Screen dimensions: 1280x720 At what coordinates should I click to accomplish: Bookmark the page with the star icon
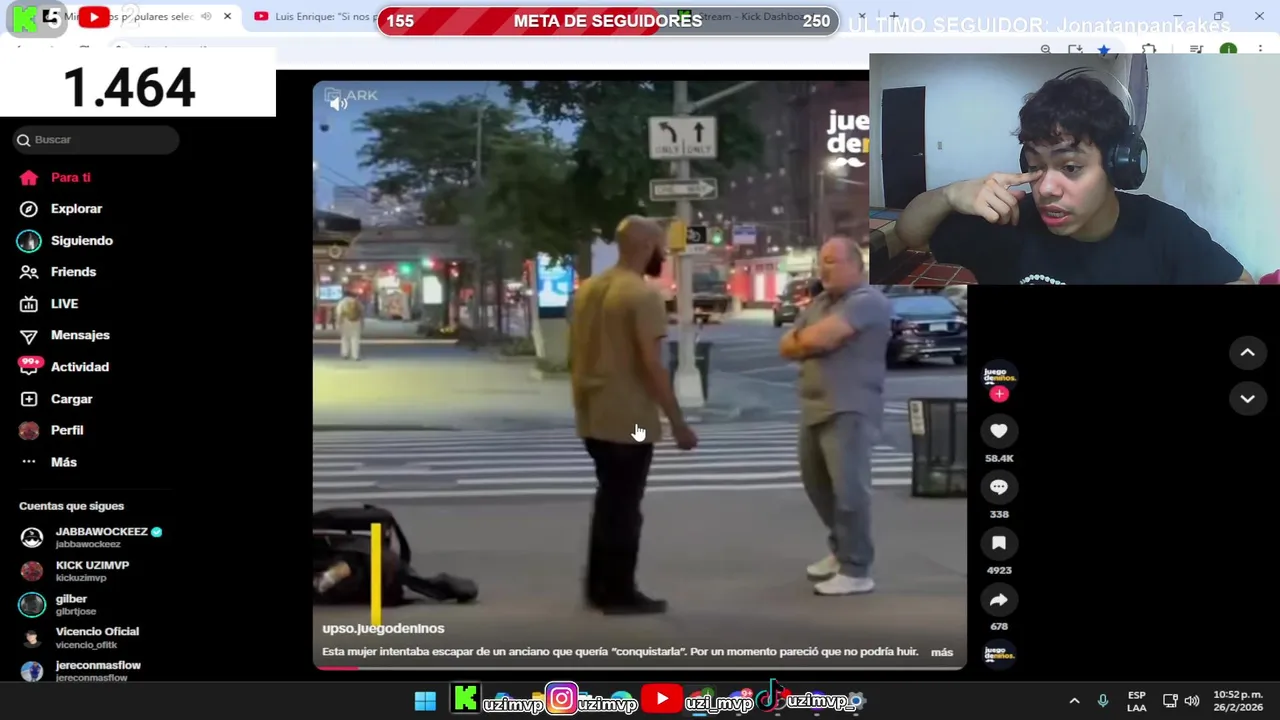coord(1104,50)
